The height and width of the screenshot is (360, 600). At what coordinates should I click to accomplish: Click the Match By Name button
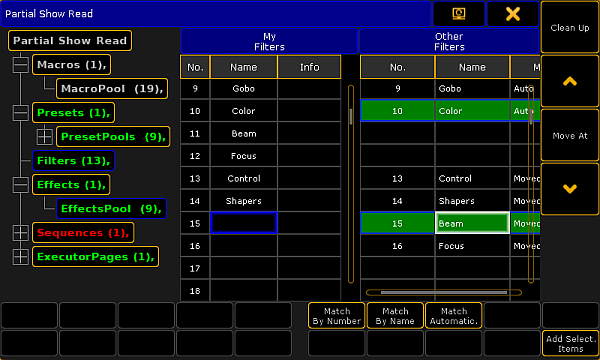click(x=395, y=316)
